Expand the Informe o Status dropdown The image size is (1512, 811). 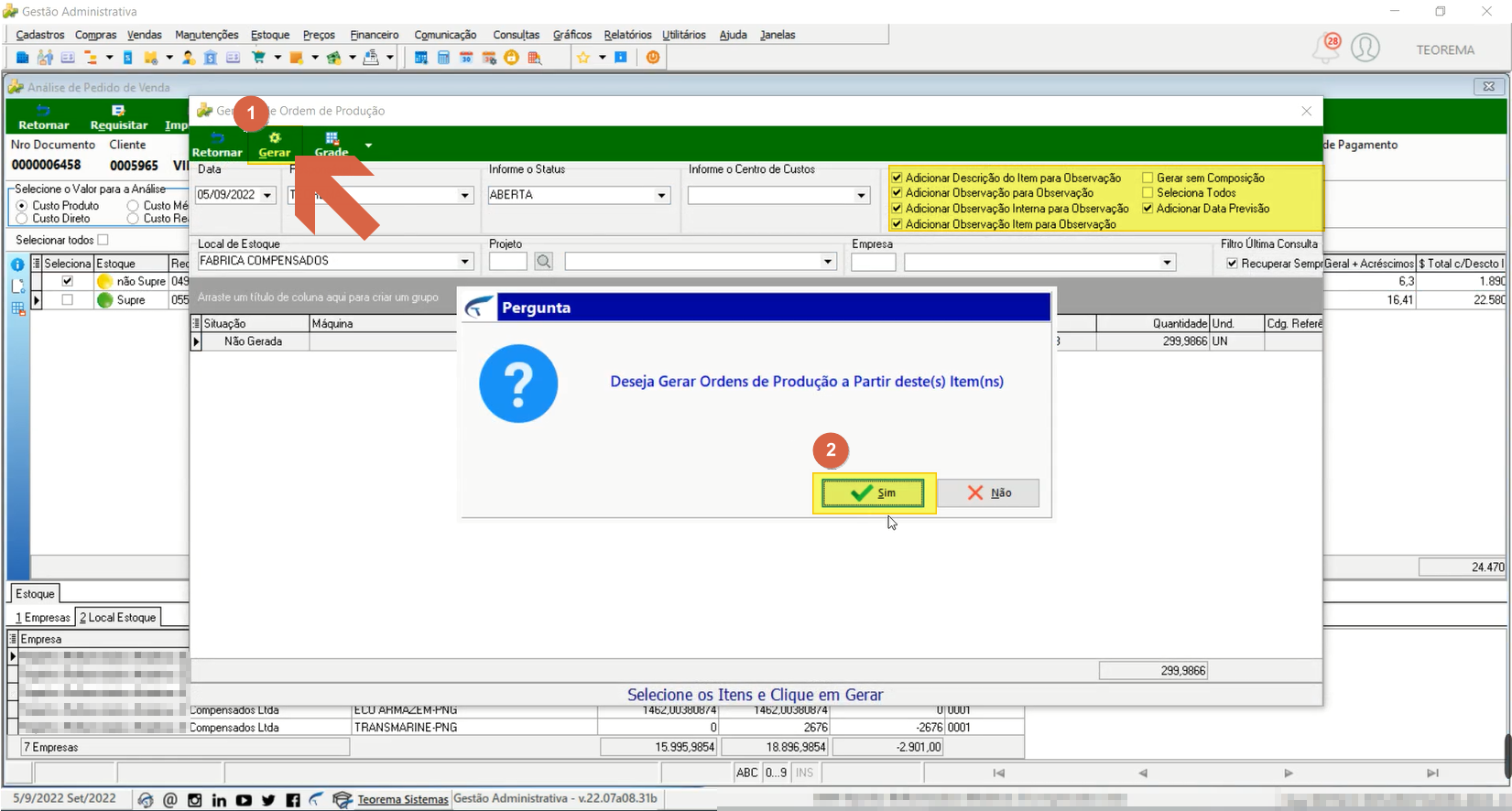tap(661, 195)
